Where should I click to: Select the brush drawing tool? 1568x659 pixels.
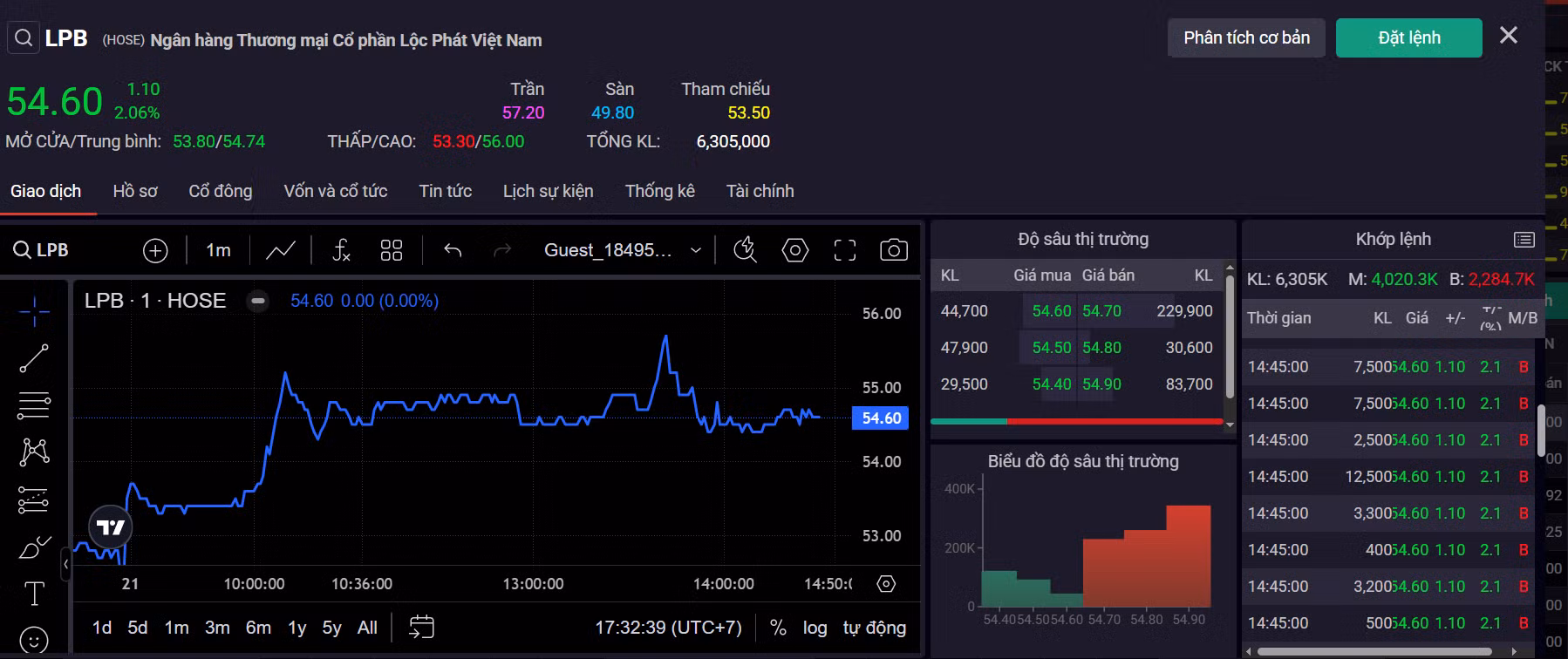click(x=34, y=547)
